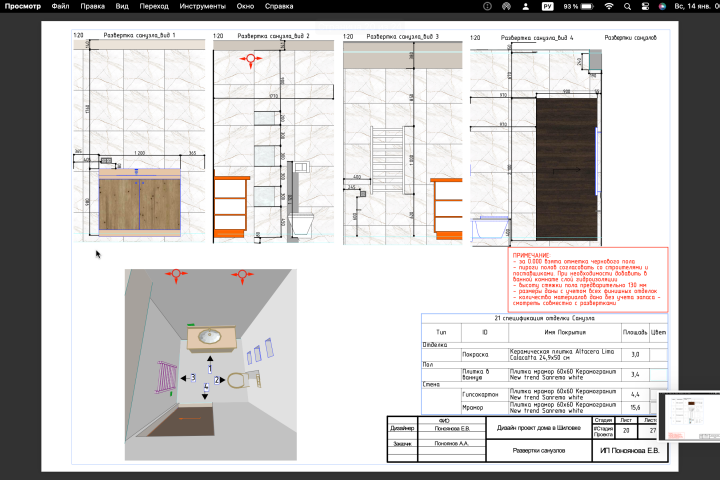Click the red target marker in view 2
This screenshot has height=480, width=720.
(x=251, y=59)
